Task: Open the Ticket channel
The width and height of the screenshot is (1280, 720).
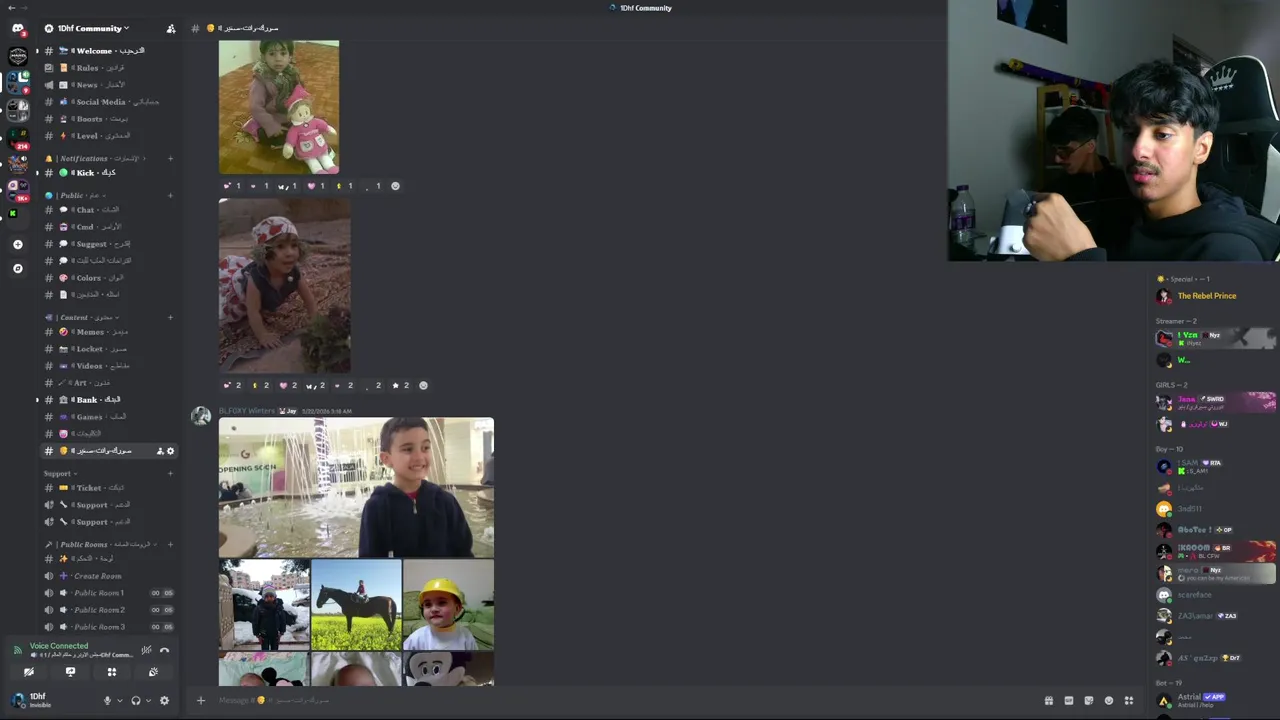Action: (109, 488)
